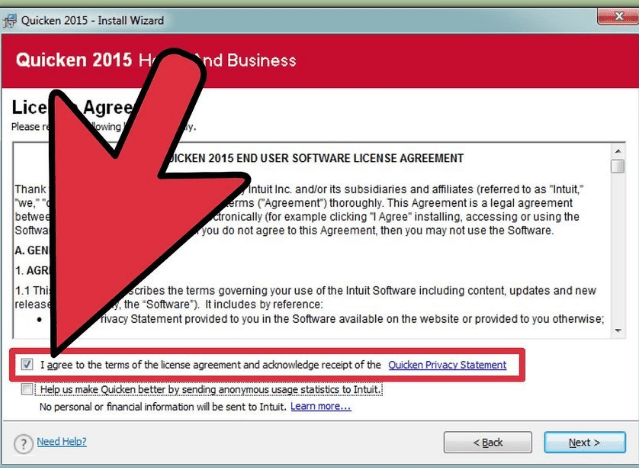This screenshot has height=468, width=639.
Task: Click the license text scrollbar down arrow
Action: (618, 331)
